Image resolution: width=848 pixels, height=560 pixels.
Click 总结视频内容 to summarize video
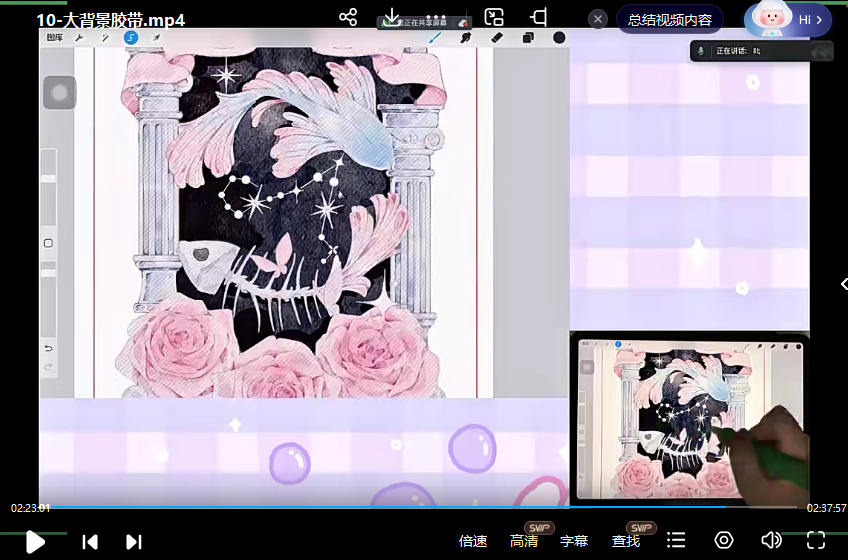coord(670,19)
